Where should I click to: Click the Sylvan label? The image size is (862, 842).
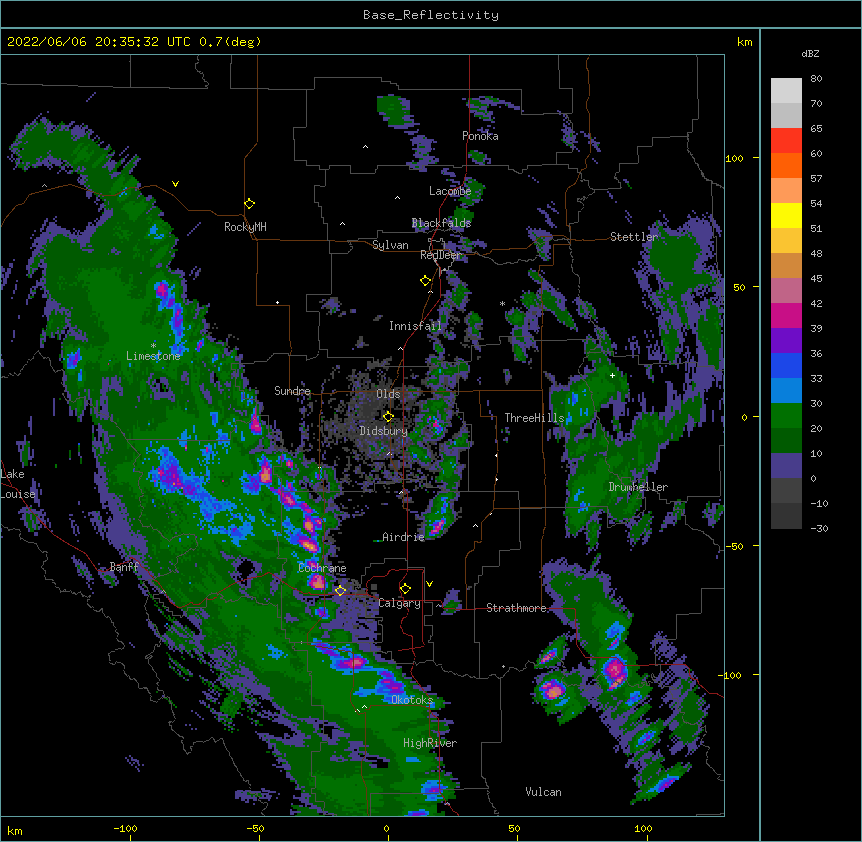pyautogui.click(x=390, y=245)
